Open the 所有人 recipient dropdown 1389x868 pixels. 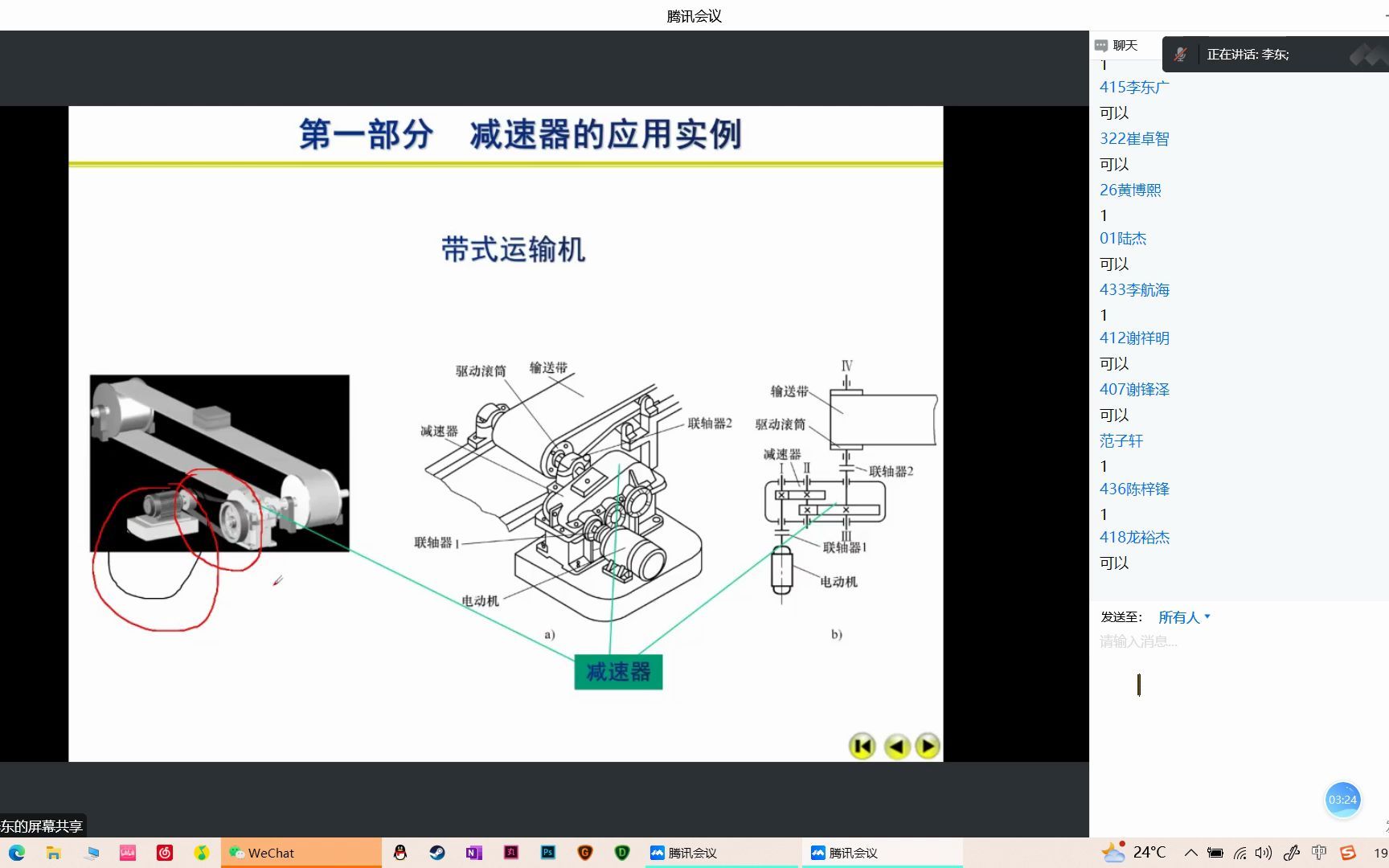point(1184,617)
